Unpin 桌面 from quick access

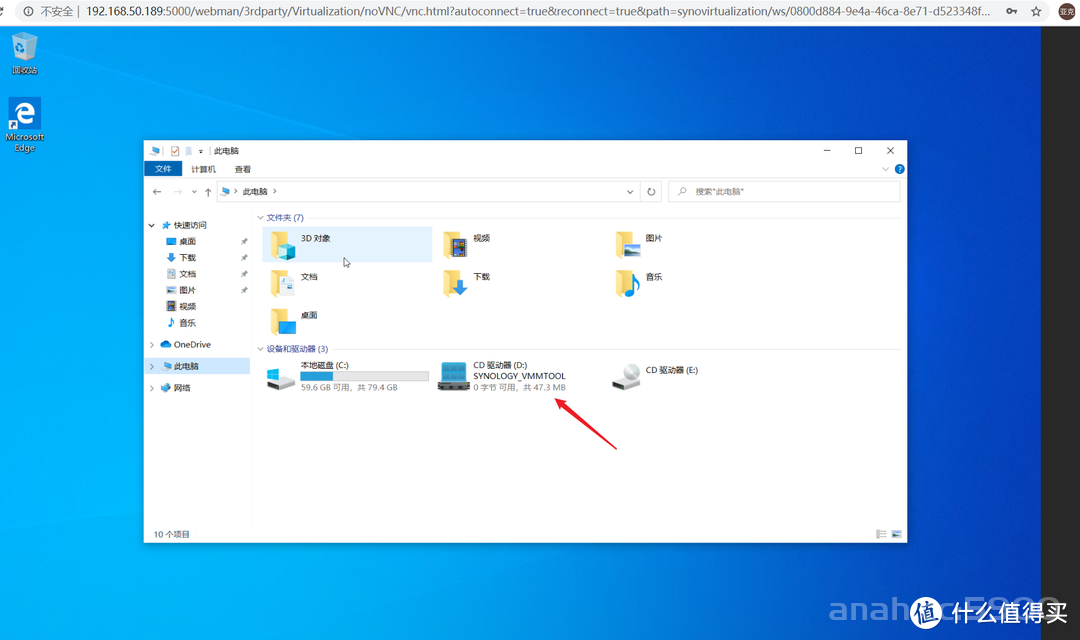pyautogui.click(x=244, y=242)
